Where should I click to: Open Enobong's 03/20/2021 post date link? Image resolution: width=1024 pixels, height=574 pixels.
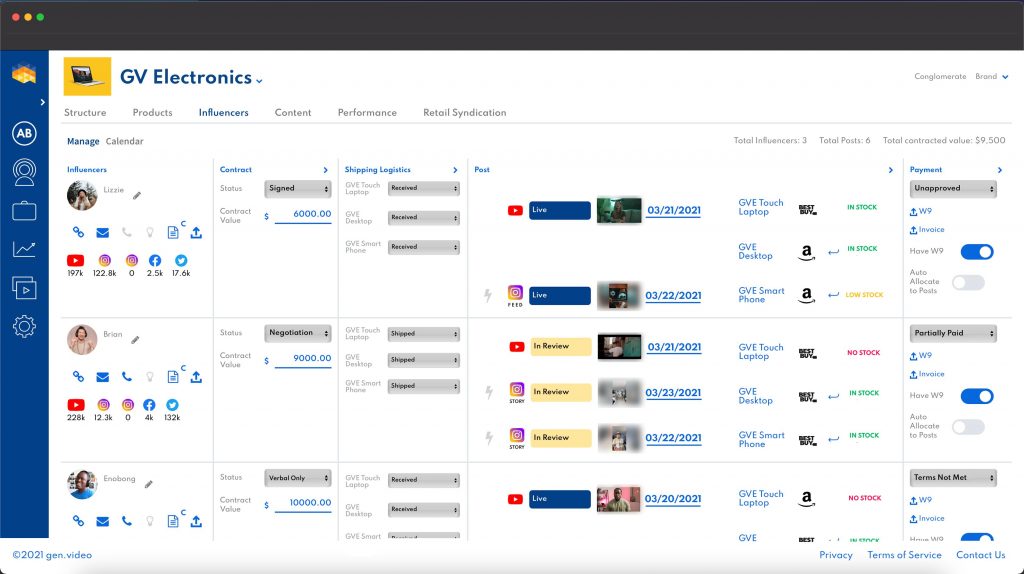(x=673, y=498)
